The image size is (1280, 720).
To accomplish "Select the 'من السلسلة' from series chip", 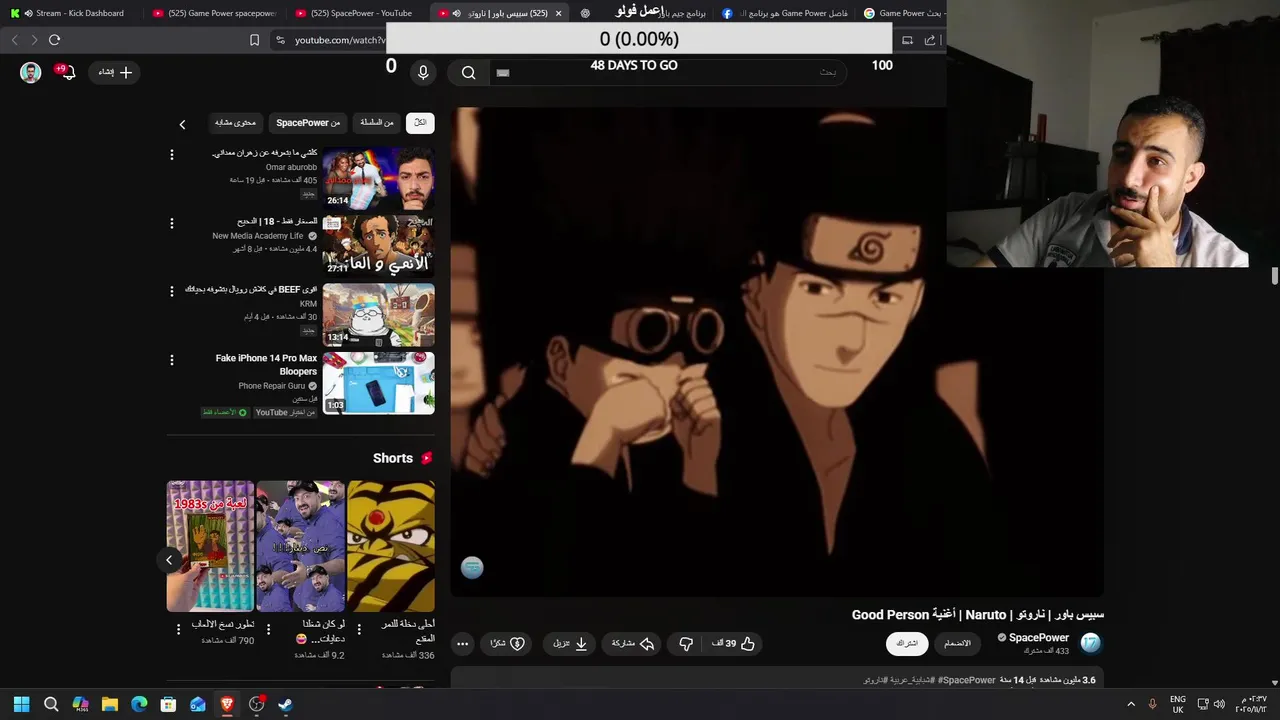I will [x=377, y=123].
